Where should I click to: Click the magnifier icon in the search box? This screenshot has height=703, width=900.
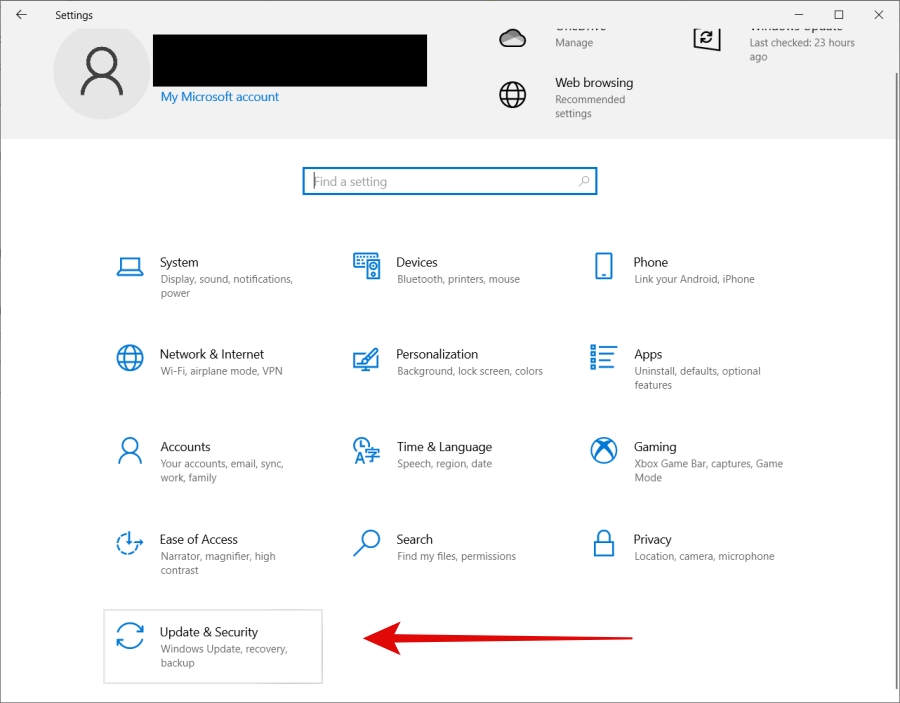[584, 181]
